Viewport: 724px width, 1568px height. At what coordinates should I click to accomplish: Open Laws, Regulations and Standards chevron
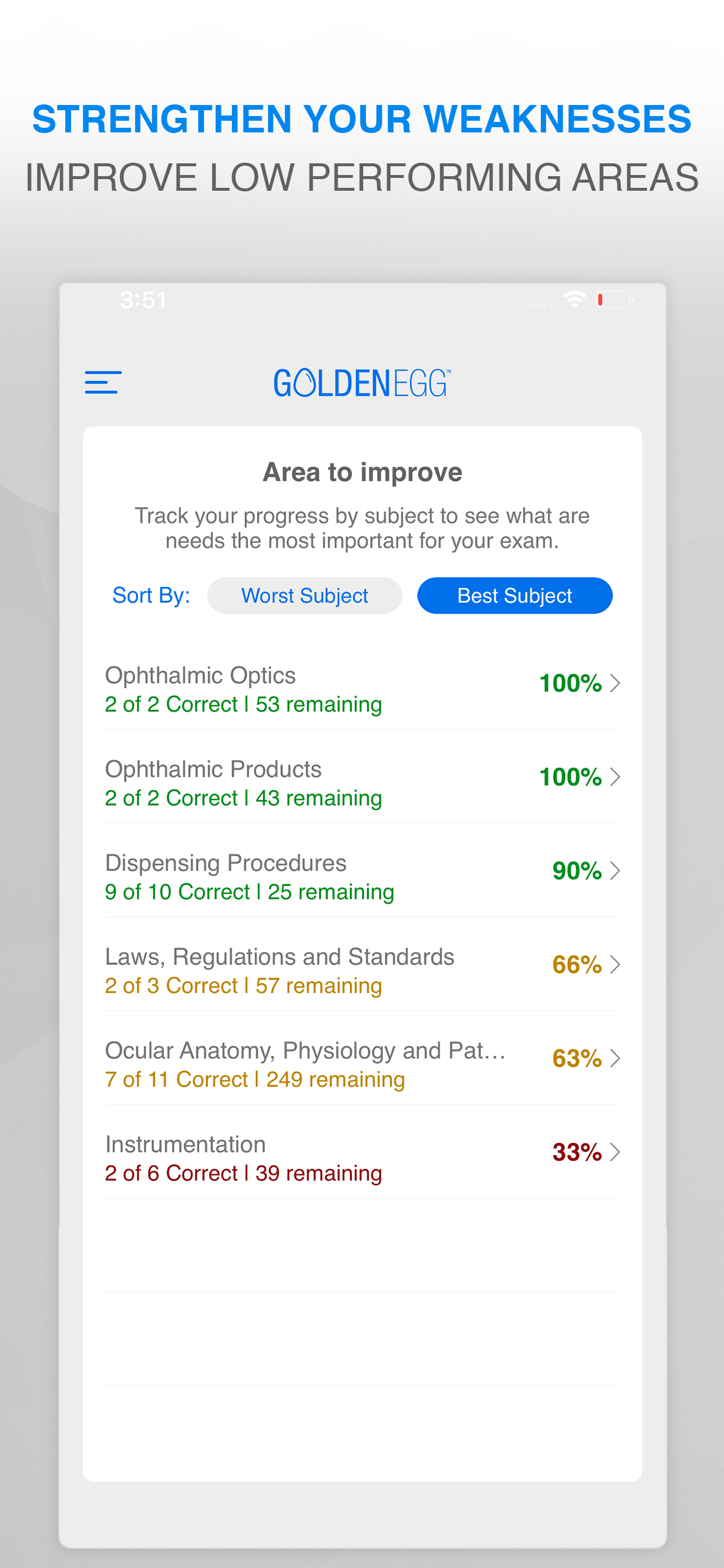coord(615,964)
